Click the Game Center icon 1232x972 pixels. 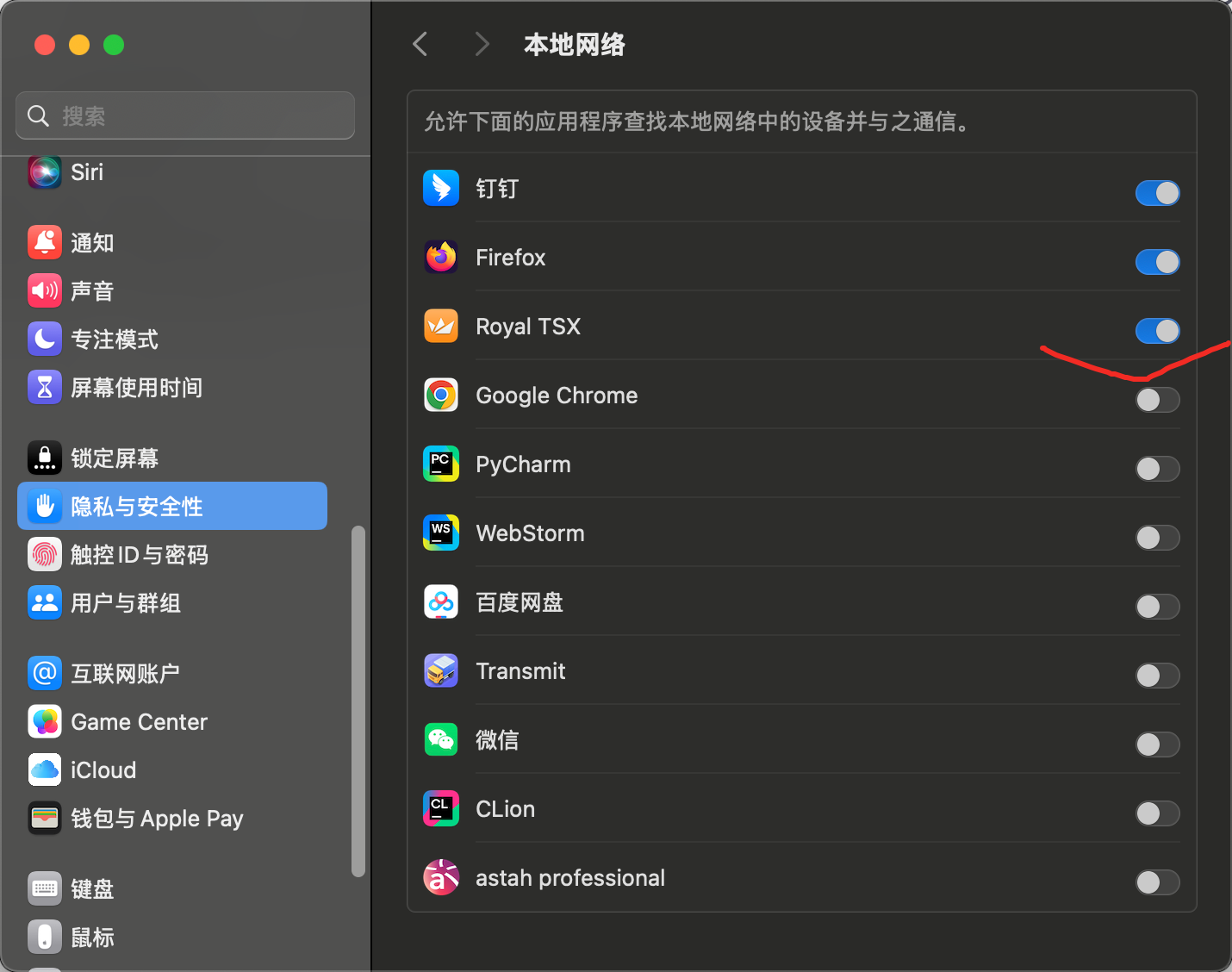click(x=45, y=722)
